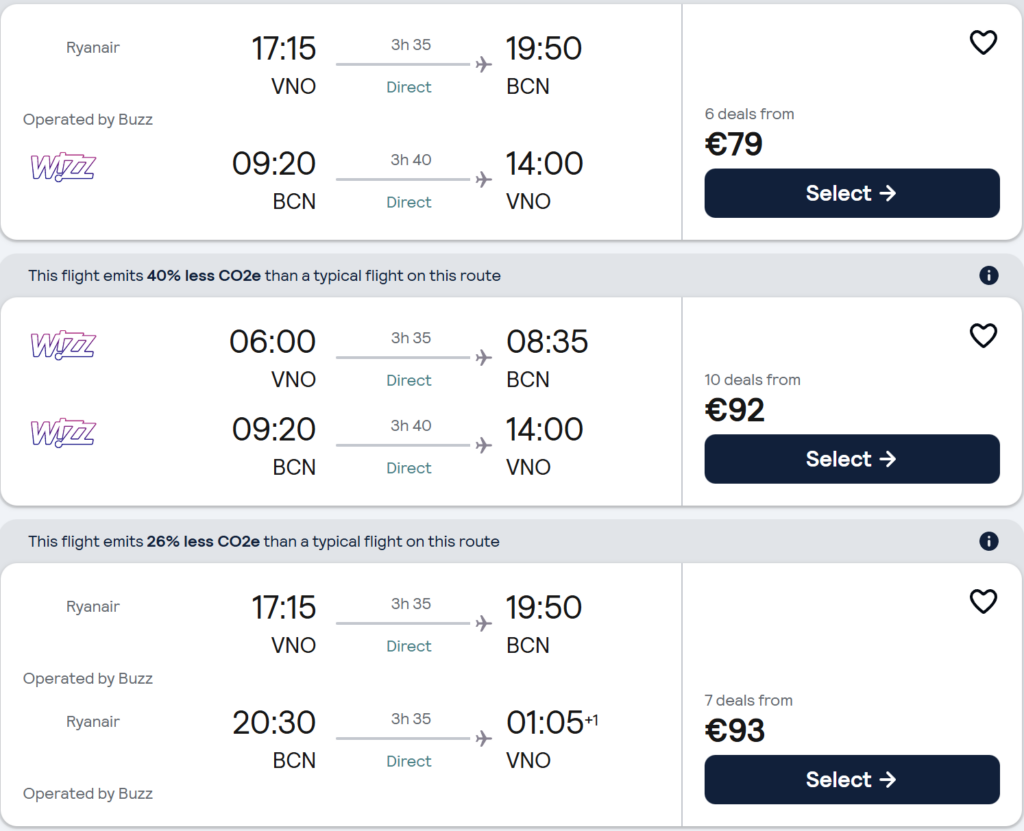Click the airplane icon on the 06:00 departure
1024x831 pixels.
tap(484, 356)
